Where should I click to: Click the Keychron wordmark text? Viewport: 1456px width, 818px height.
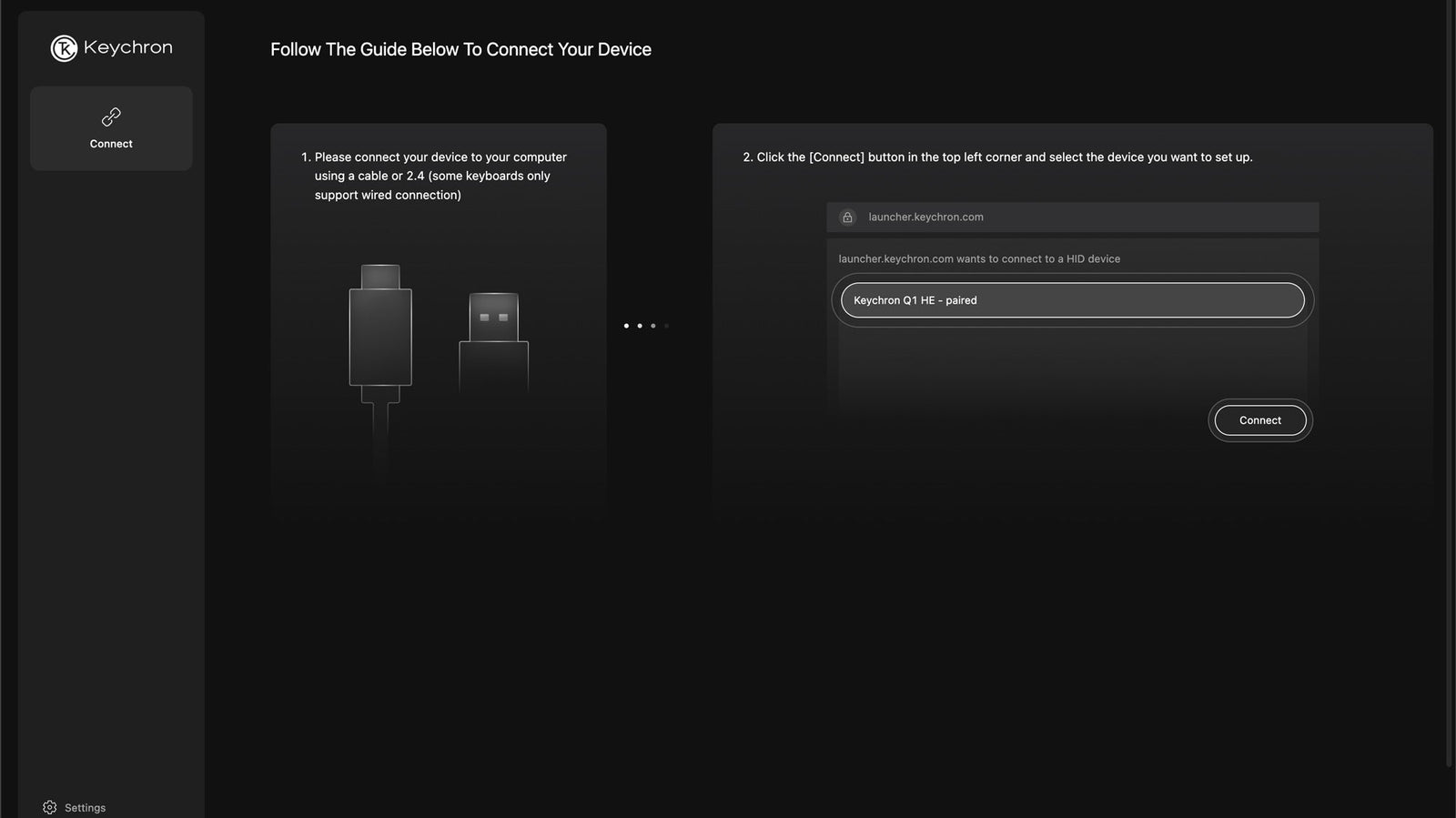[127, 47]
